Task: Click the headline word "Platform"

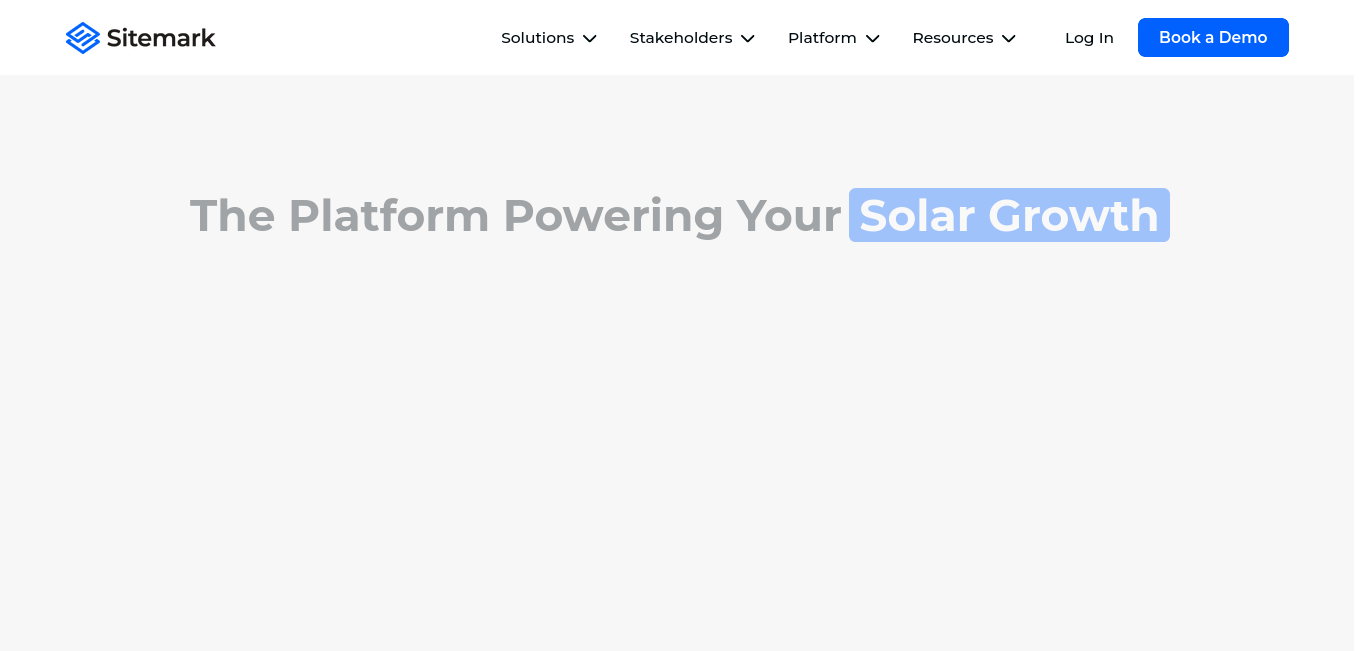Action: click(389, 216)
